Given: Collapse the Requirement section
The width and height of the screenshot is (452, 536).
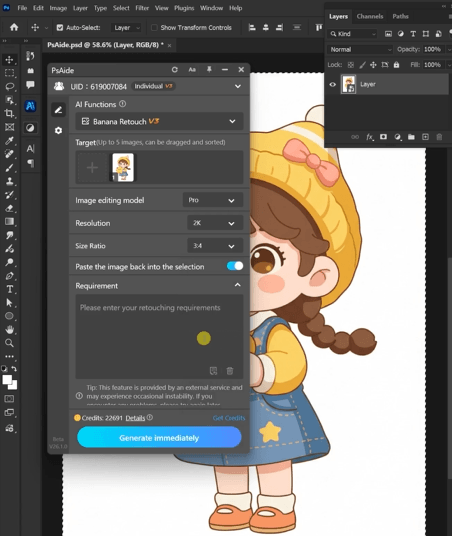Looking at the screenshot, I should 237,285.
